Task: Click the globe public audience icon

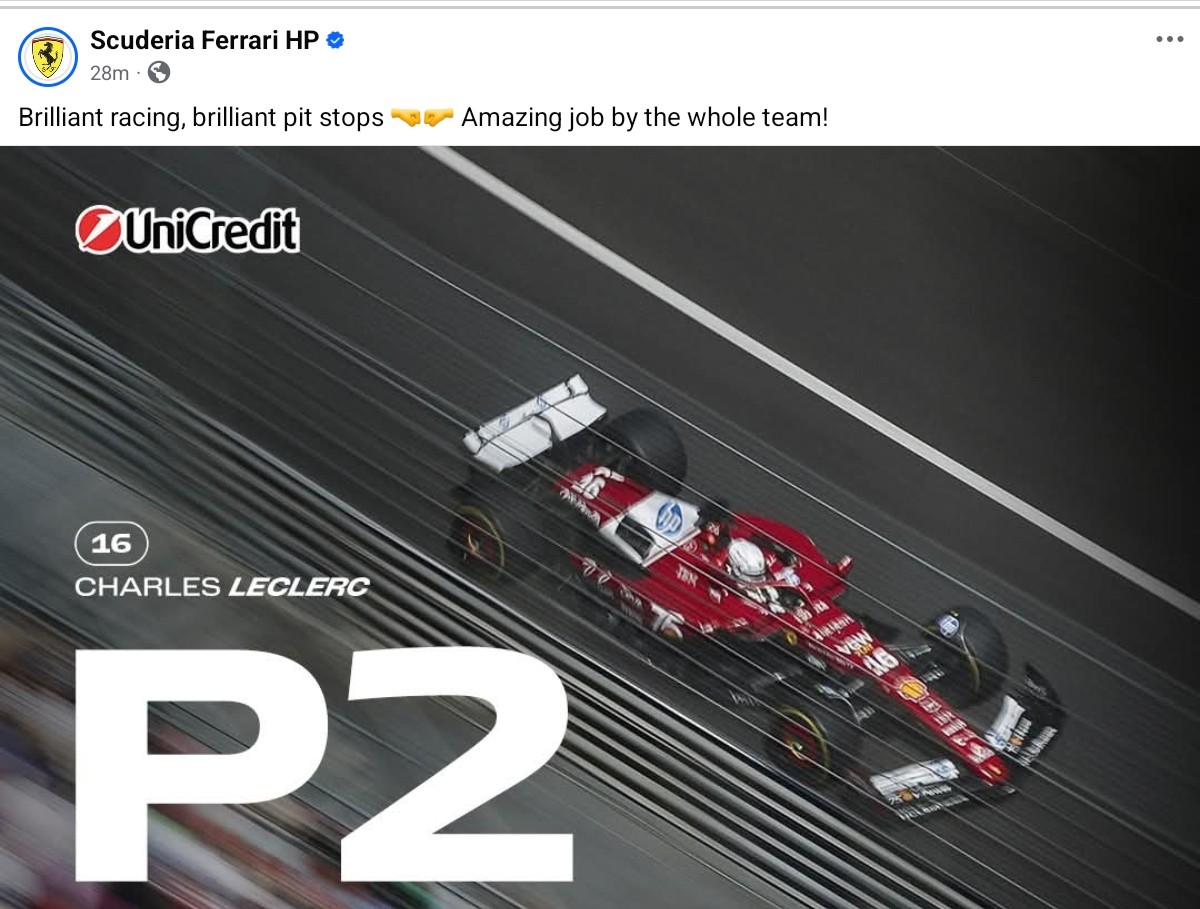Action: tap(159, 72)
